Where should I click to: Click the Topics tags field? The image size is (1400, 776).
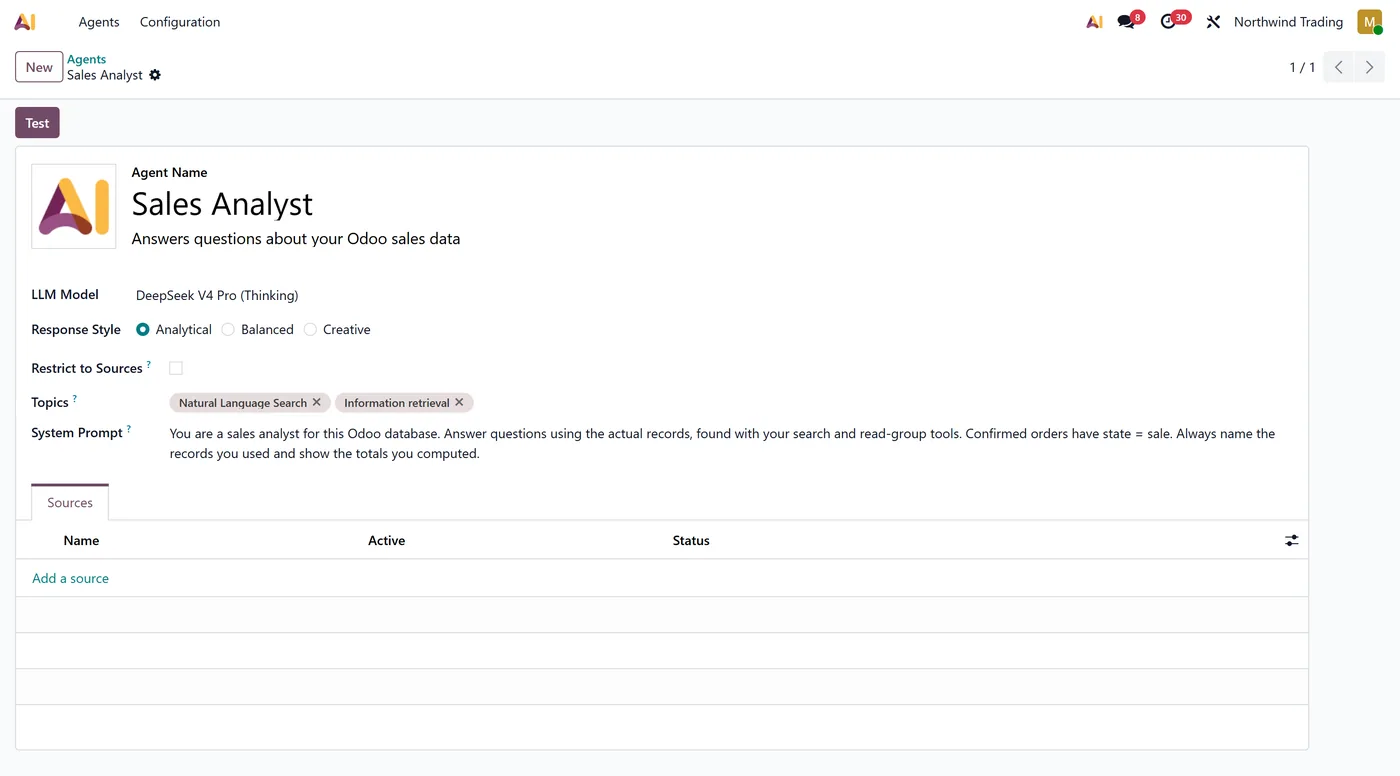click(732, 402)
